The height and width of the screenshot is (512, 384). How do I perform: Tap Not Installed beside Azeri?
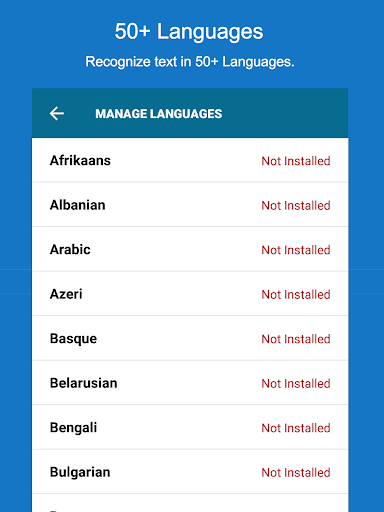(296, 295)
